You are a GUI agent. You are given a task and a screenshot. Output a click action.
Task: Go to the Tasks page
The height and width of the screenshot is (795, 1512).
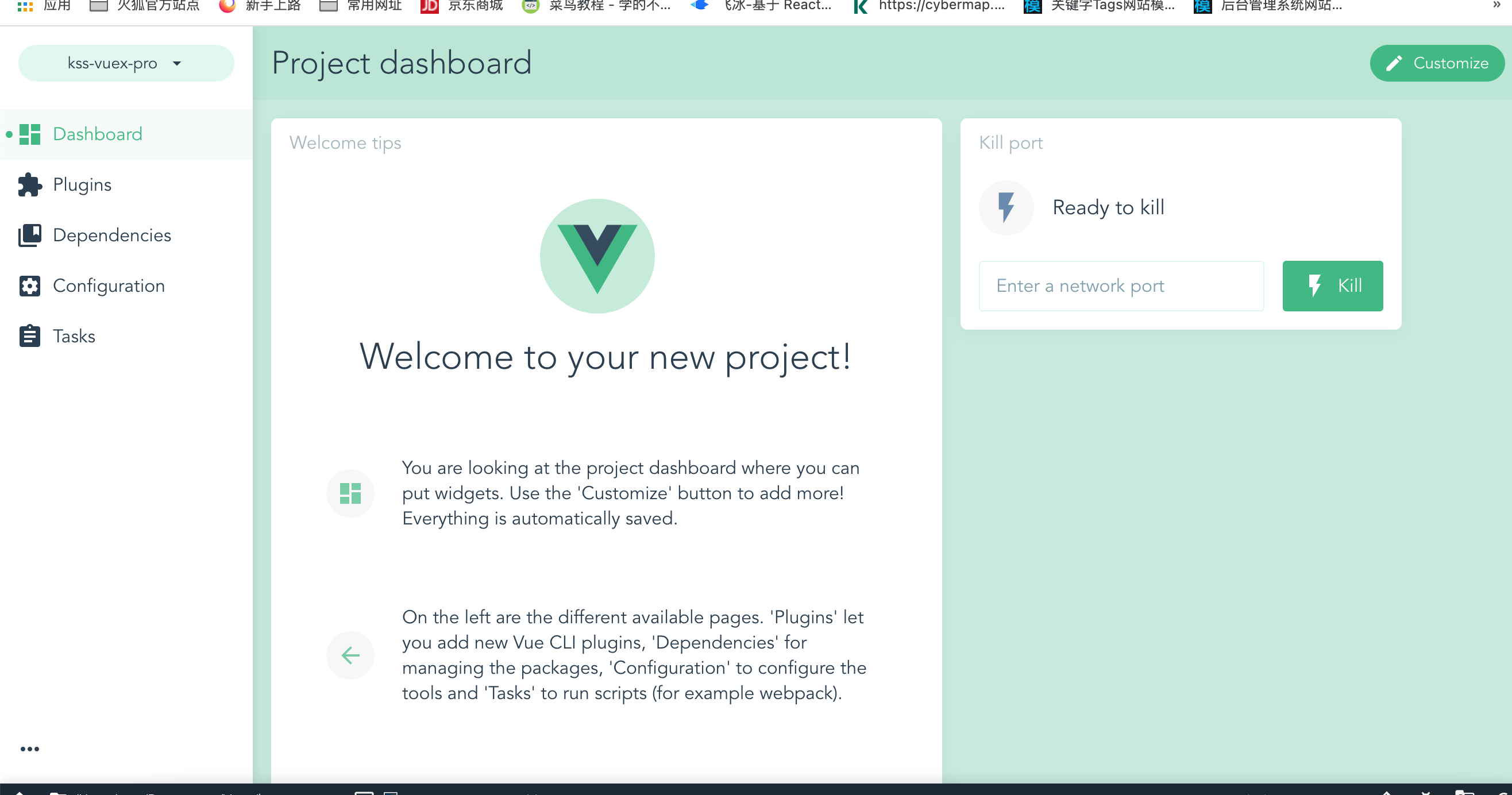[x=74, y=336]
